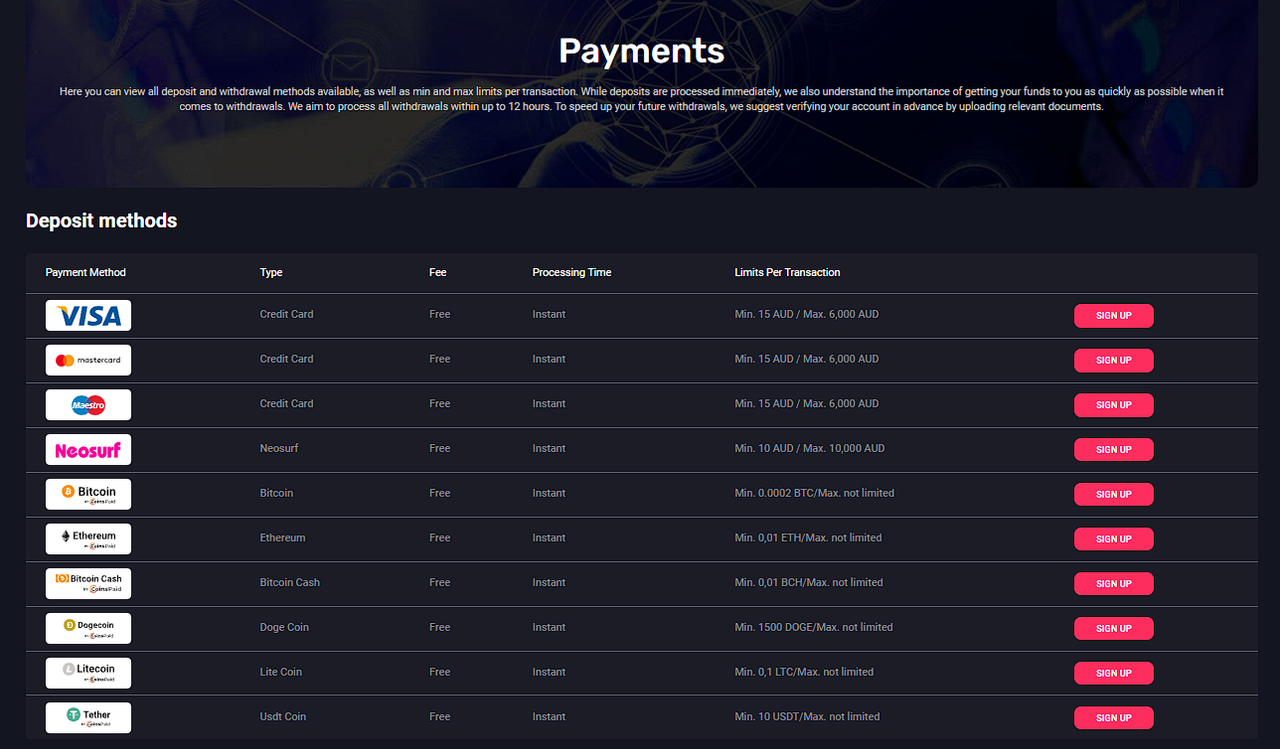Select the Litecoin payment icon
1280x749 pixels.
(x=88, y=673)
